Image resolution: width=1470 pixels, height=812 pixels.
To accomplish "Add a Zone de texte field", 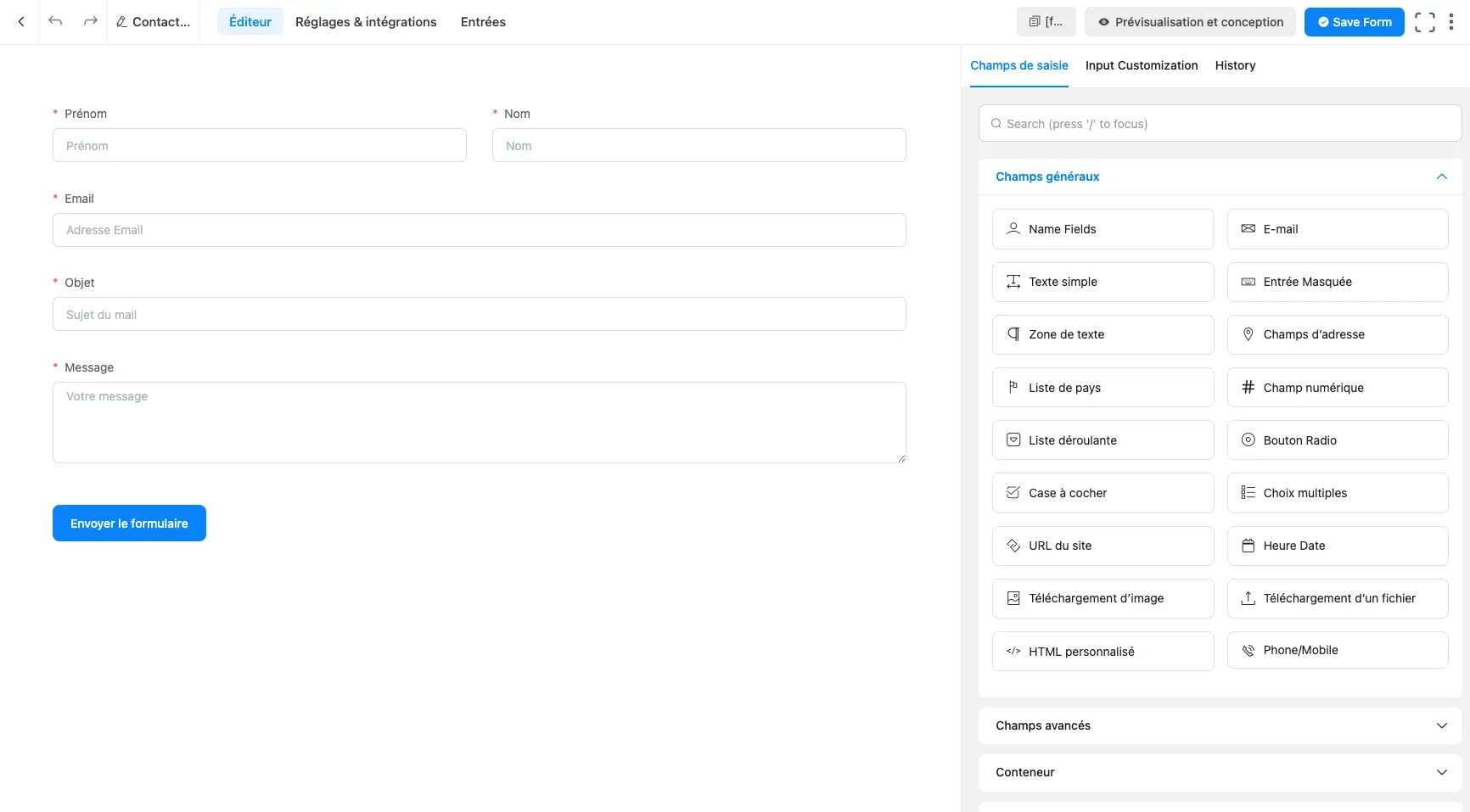I will [1102, 333].
